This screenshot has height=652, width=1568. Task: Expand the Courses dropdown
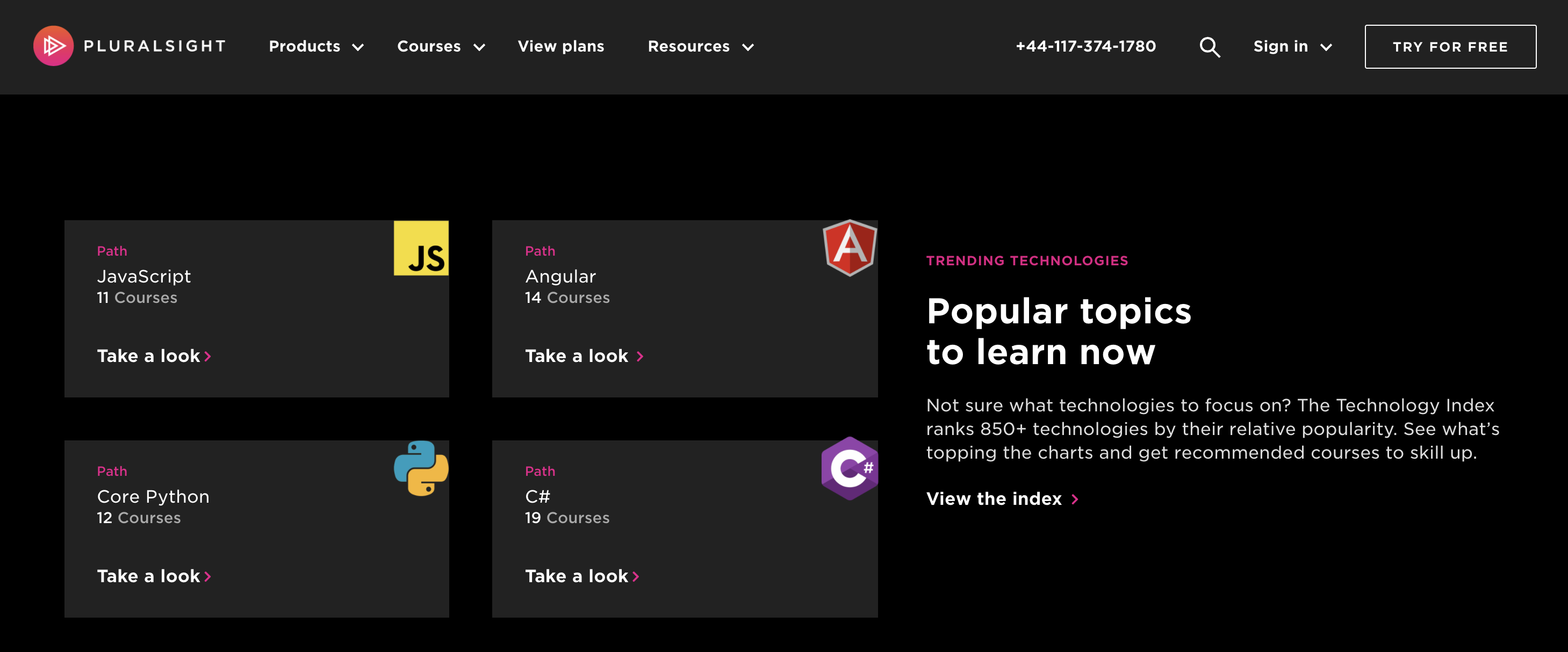(441, 46)
